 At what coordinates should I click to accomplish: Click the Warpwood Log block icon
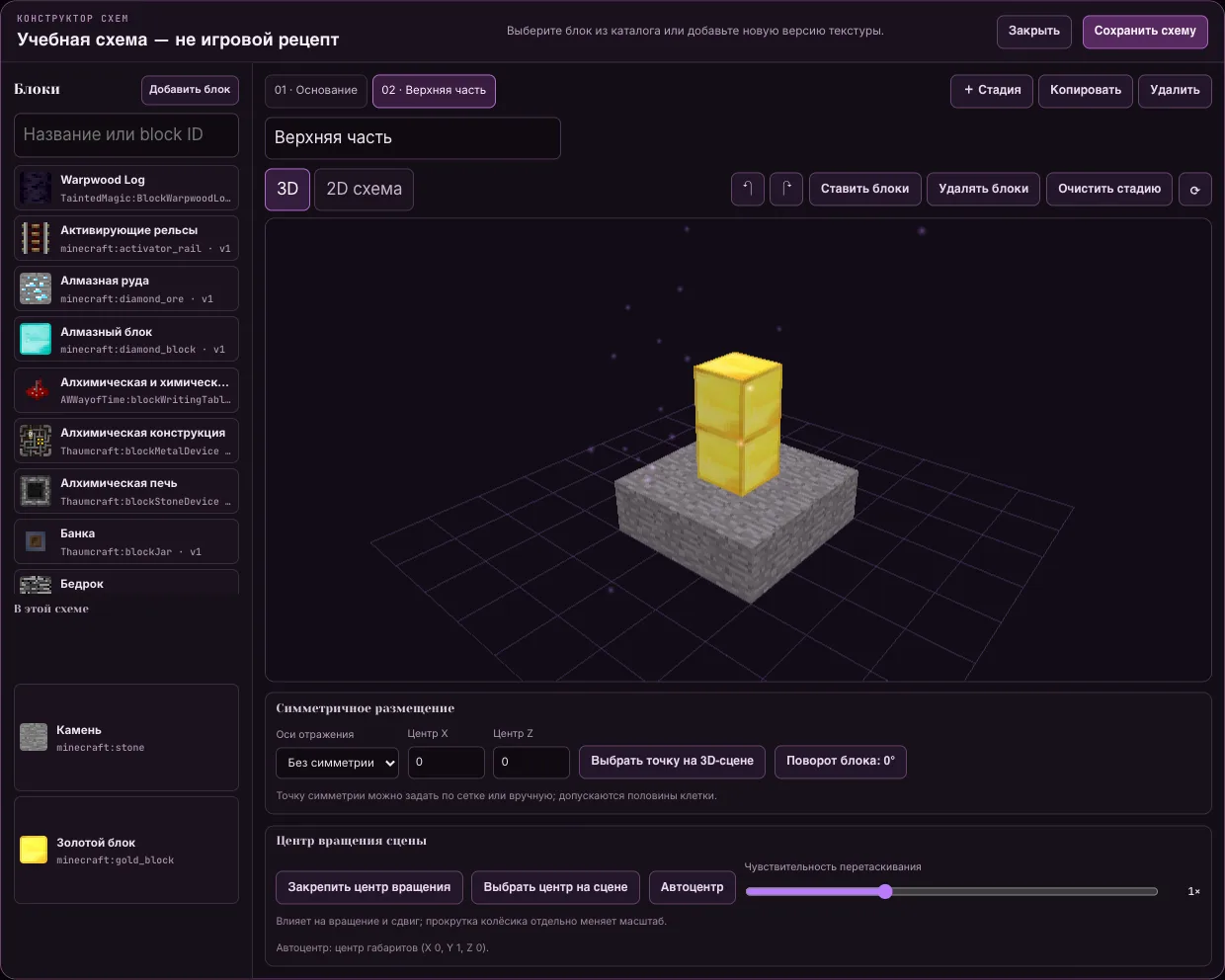coord(36,188)
